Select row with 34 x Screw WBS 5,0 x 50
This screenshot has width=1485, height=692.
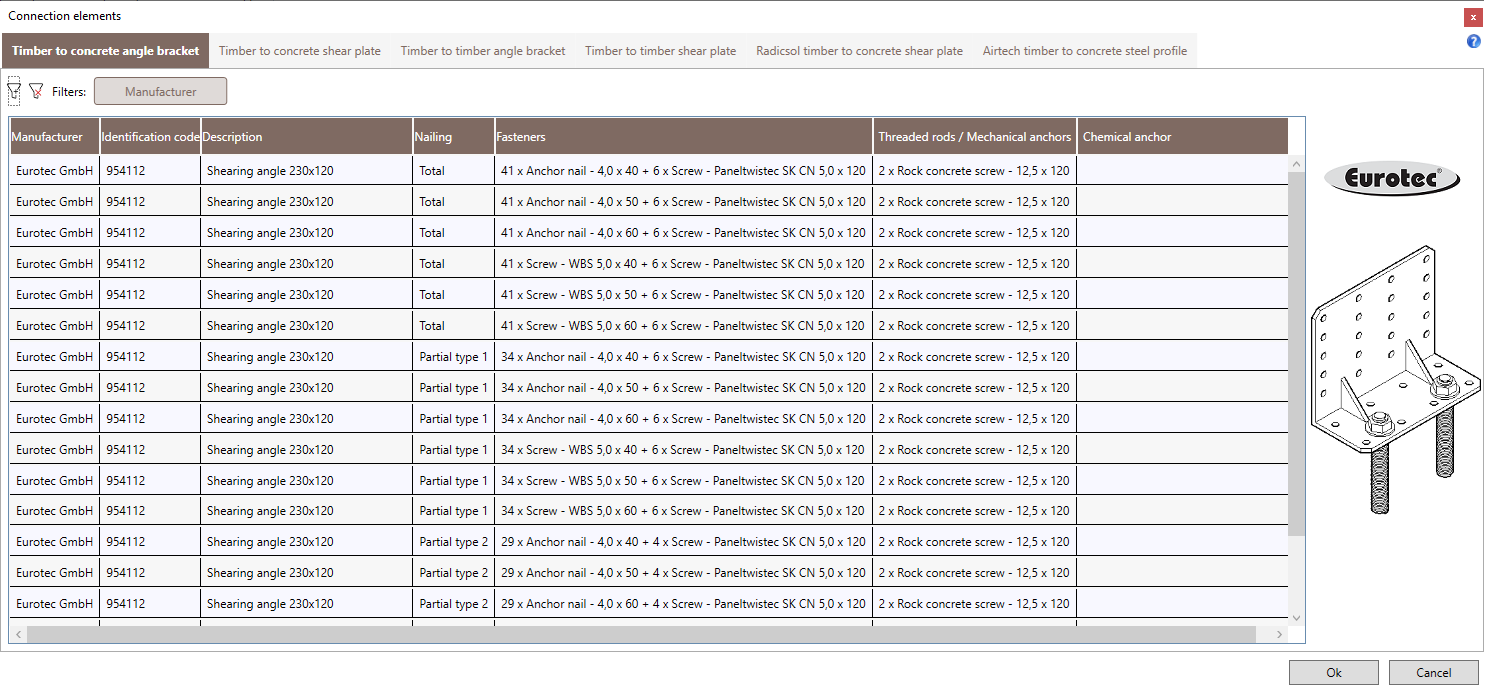click(649, 481)
